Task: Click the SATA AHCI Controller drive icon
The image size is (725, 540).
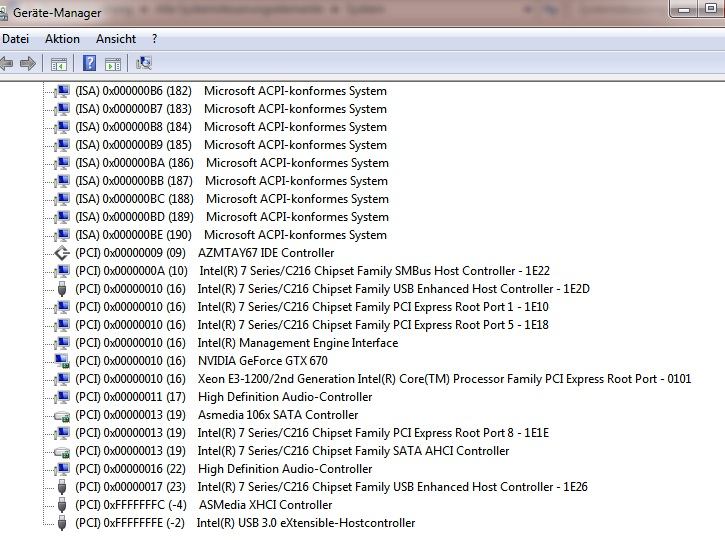Action: (61, 452)
